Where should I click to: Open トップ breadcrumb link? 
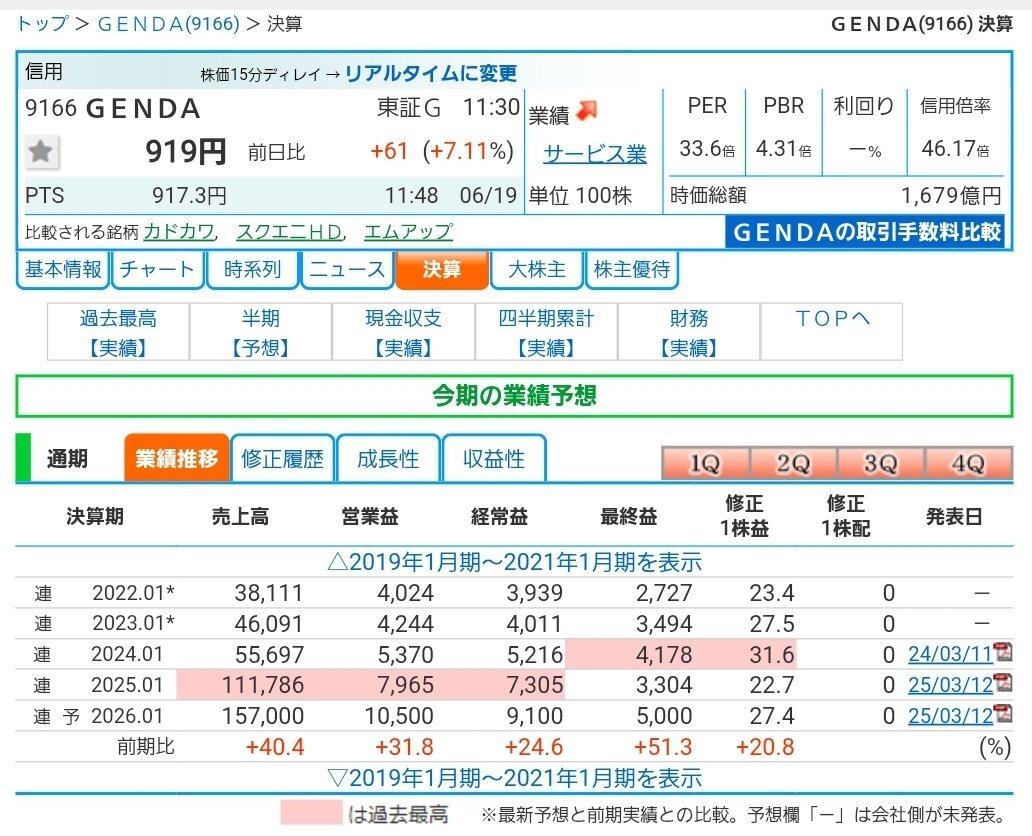pyautogui.click(x=42, y=24)
